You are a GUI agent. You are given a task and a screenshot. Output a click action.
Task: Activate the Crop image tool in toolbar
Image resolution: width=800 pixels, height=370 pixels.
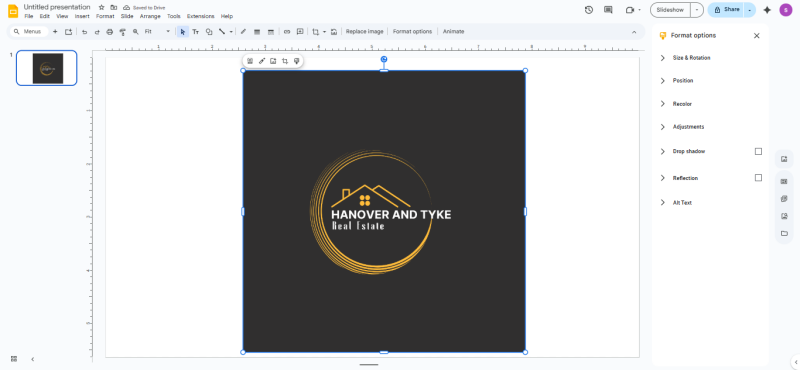(315, 32)
